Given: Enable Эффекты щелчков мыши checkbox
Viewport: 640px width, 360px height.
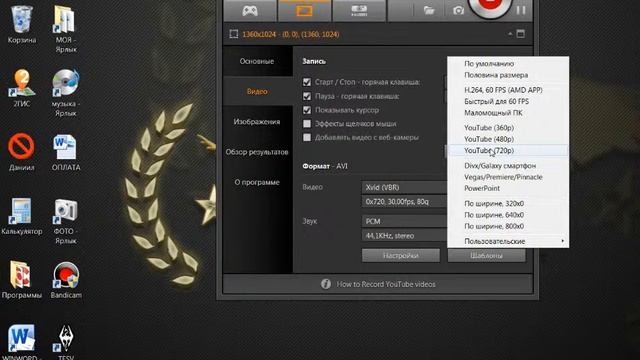Looking at the screenshot, I should (307, 124).
